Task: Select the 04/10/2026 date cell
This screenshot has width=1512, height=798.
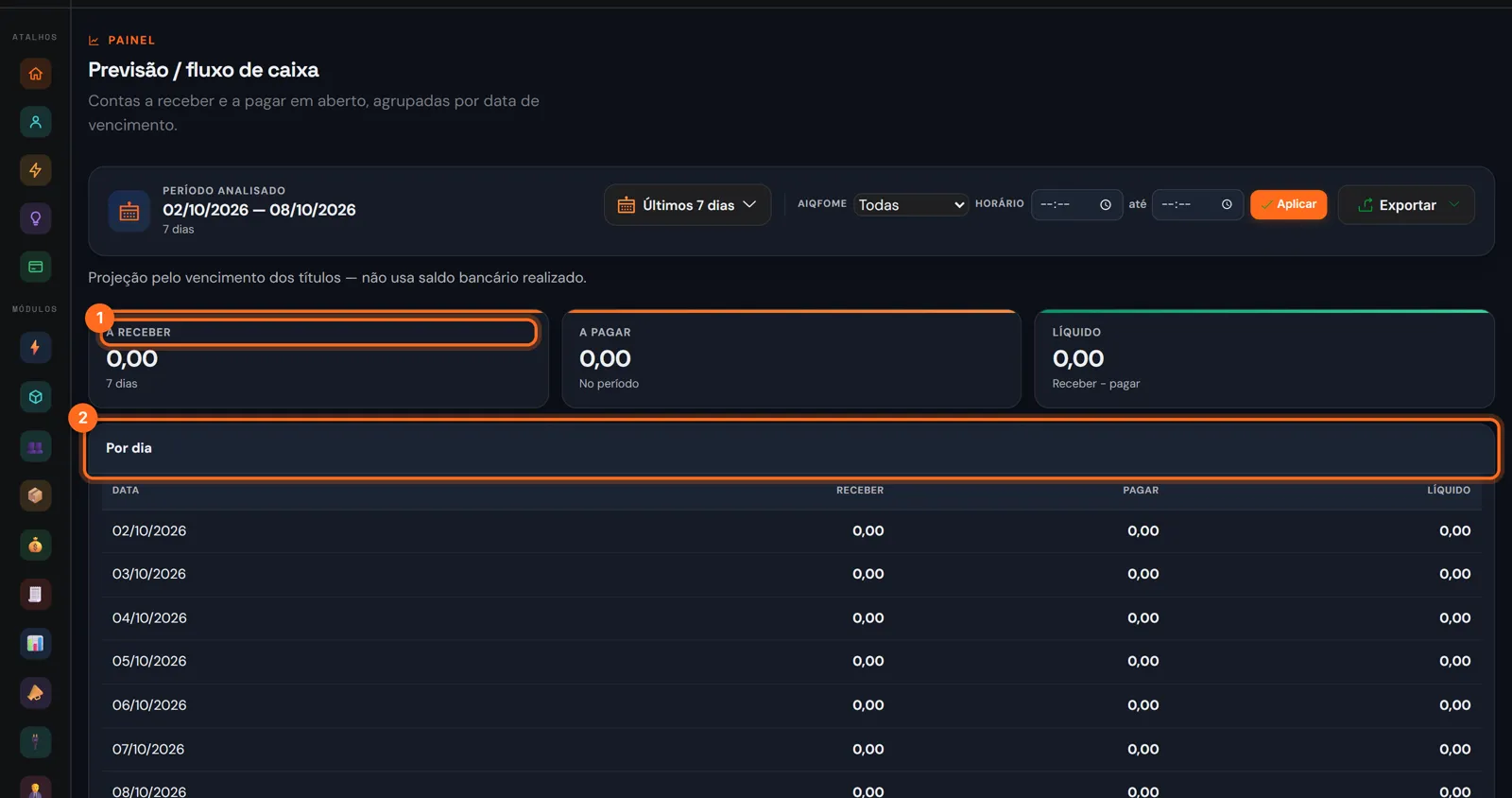Action: coord(149,618)
